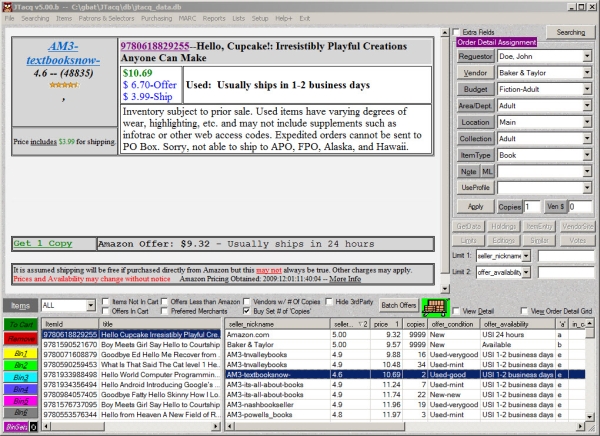This screenshot has height=436, width=600.
Task: Click the Searching button in the right panel
Action: (571, 33)
